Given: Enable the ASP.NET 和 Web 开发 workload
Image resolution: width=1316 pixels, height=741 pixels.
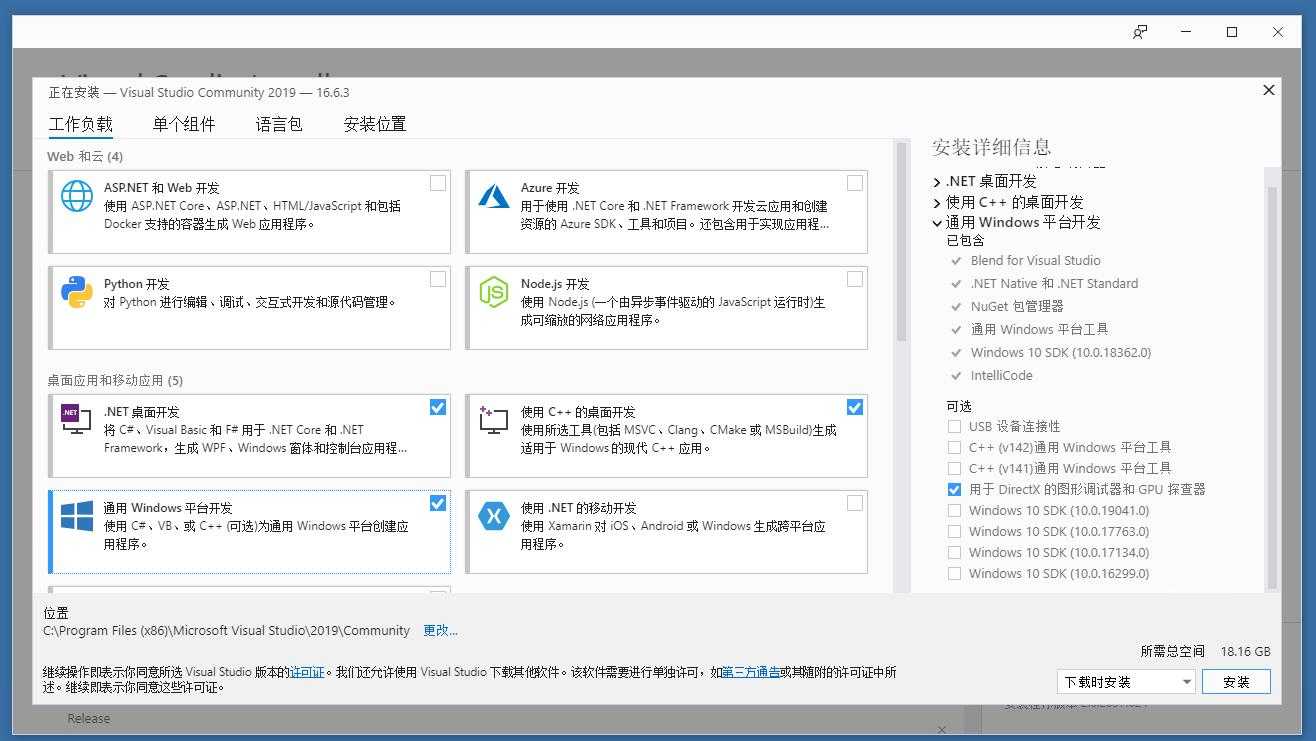Looking at the screenshot, I should pos(438,183).
